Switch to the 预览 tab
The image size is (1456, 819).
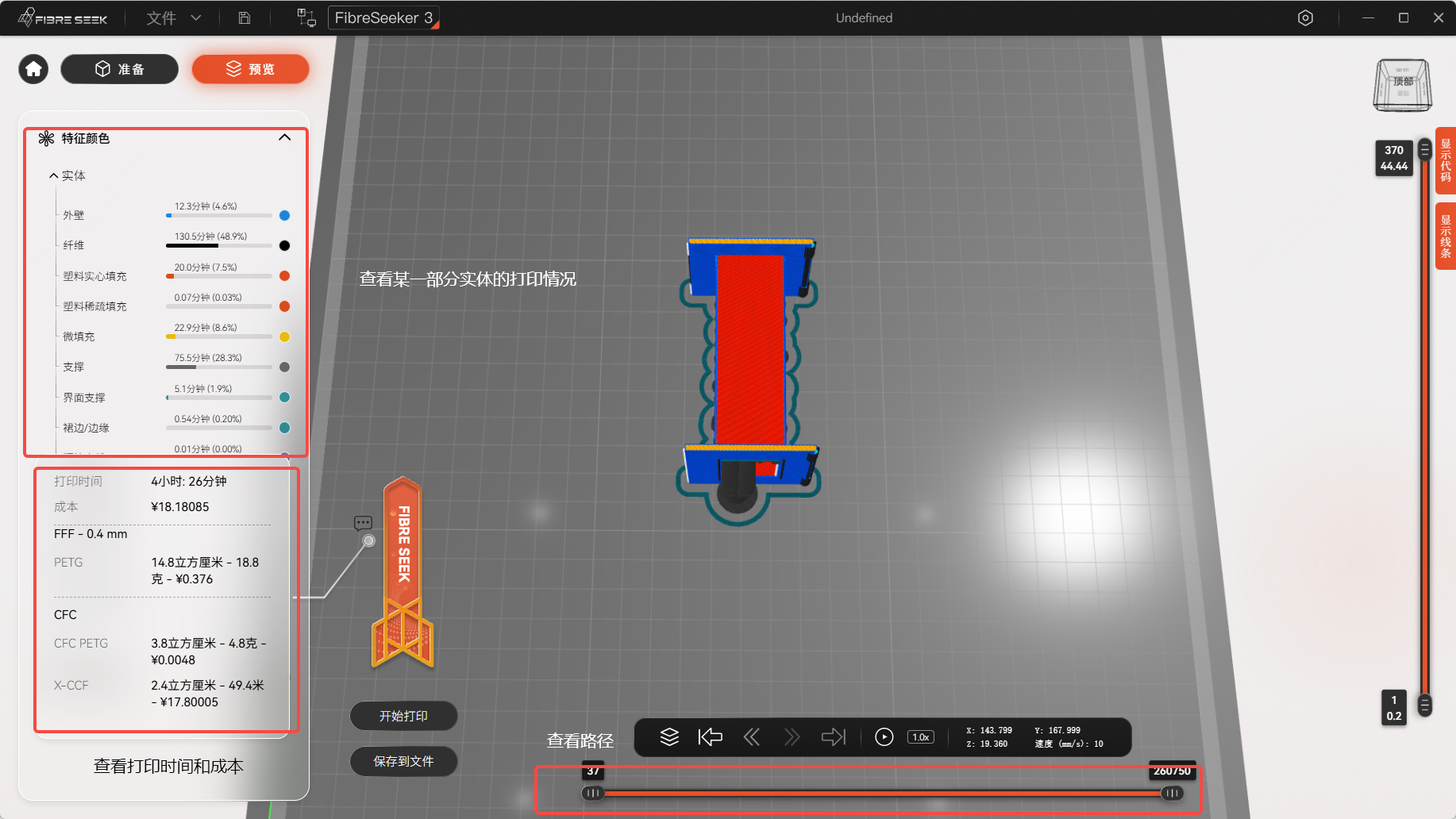tap(250, 69)
